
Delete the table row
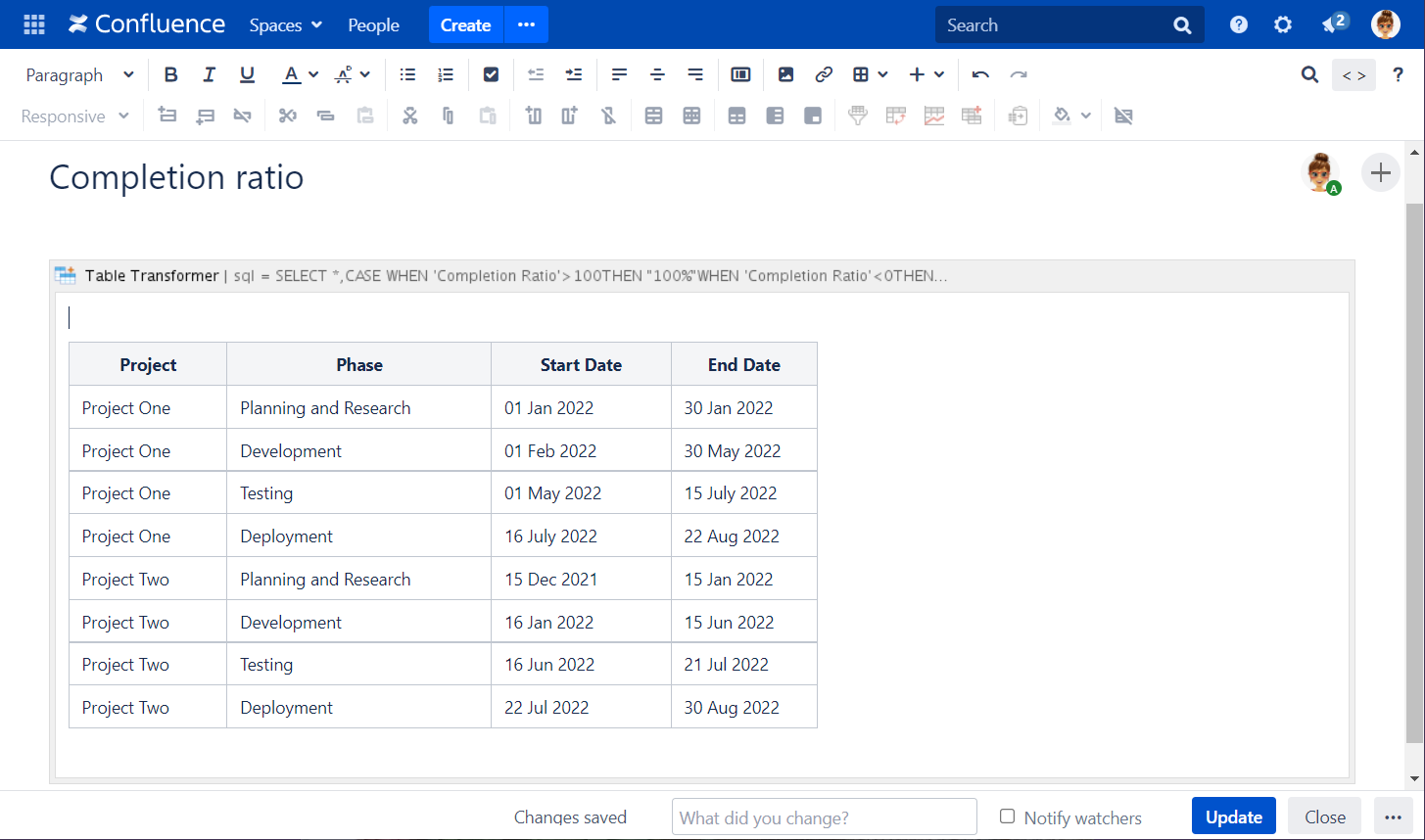(242, 116)
